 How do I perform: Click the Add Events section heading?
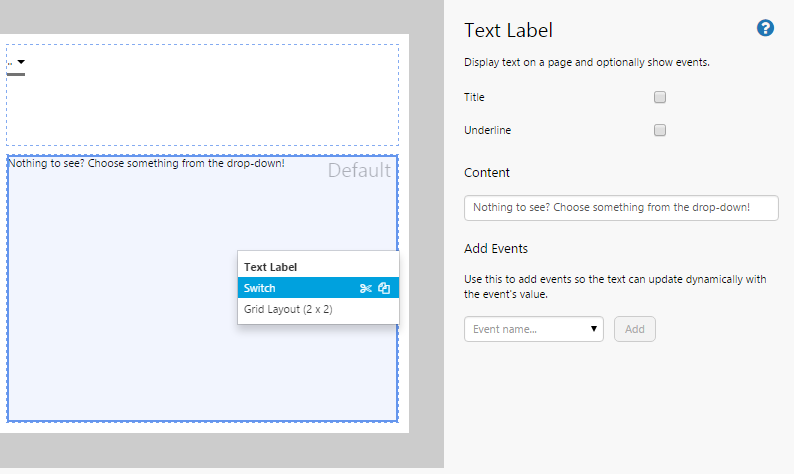[496, 248]
